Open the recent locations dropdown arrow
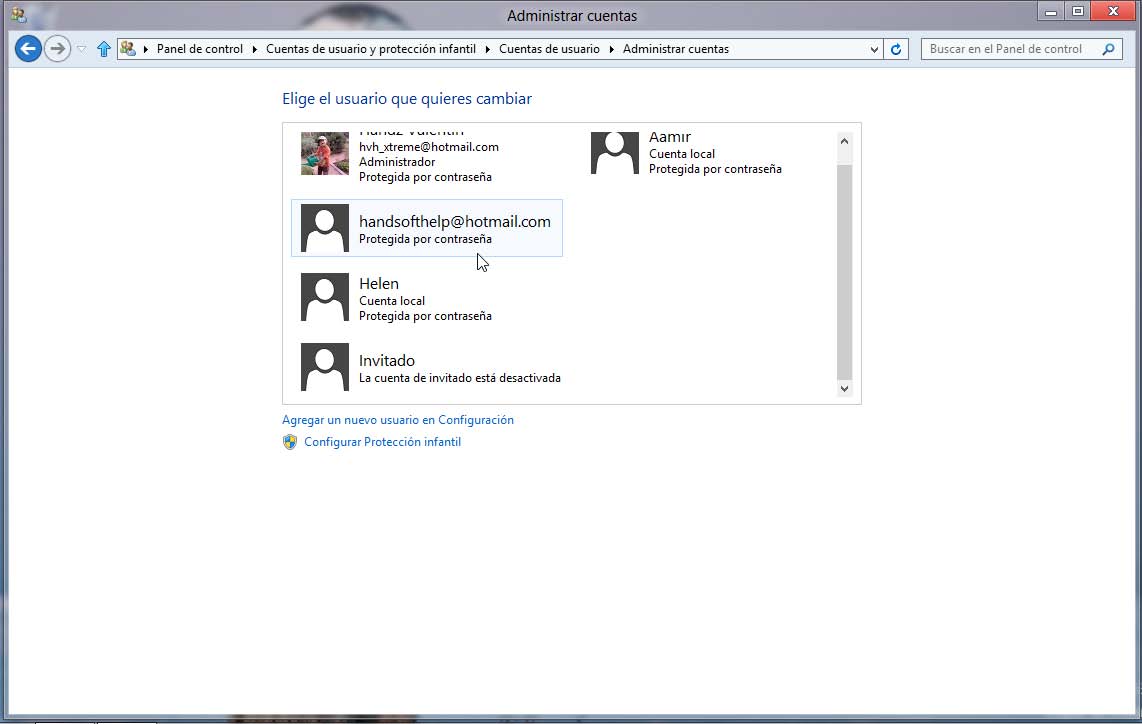The width and height of the screenshot is (1142, 724). (x=82, y=49)
